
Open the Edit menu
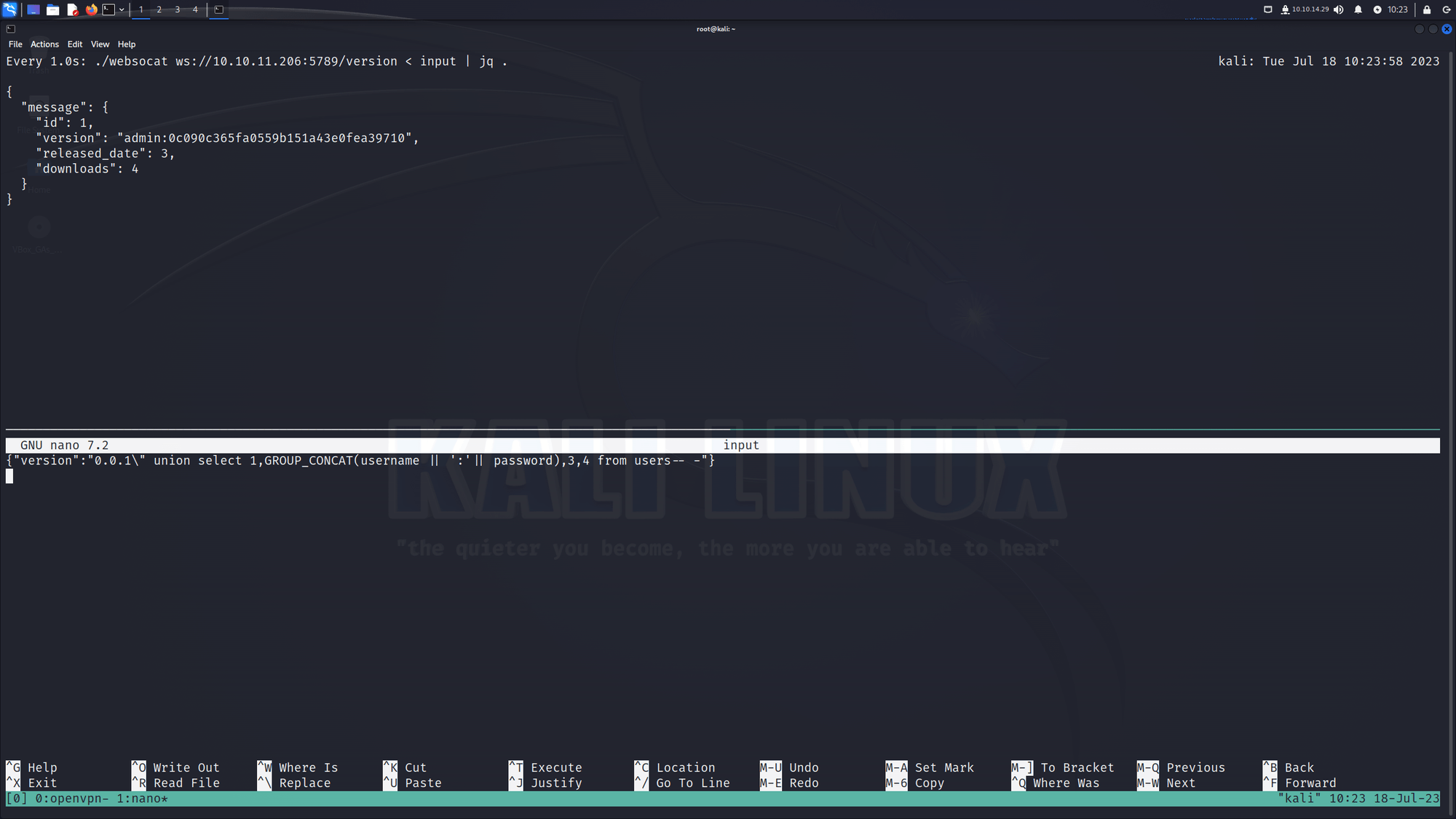[75, 44]
